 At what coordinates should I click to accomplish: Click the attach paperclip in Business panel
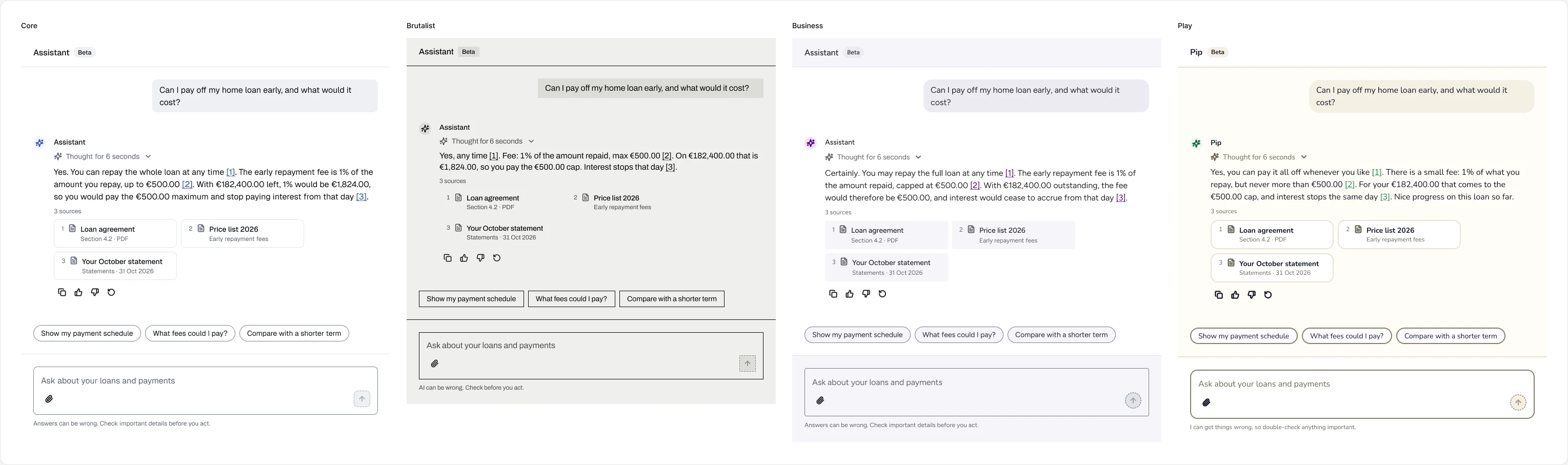[820, 400]
